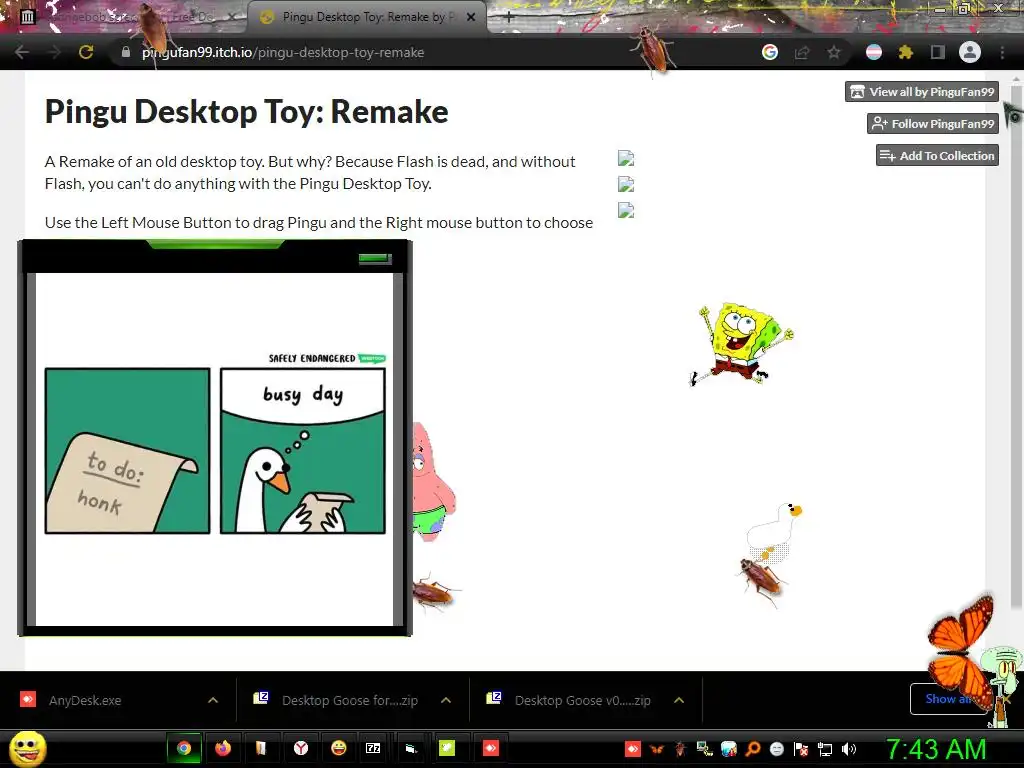Open the Action Center flag tray icon
This screenshot has height=768, width=1024.
(x=801, y=749)
